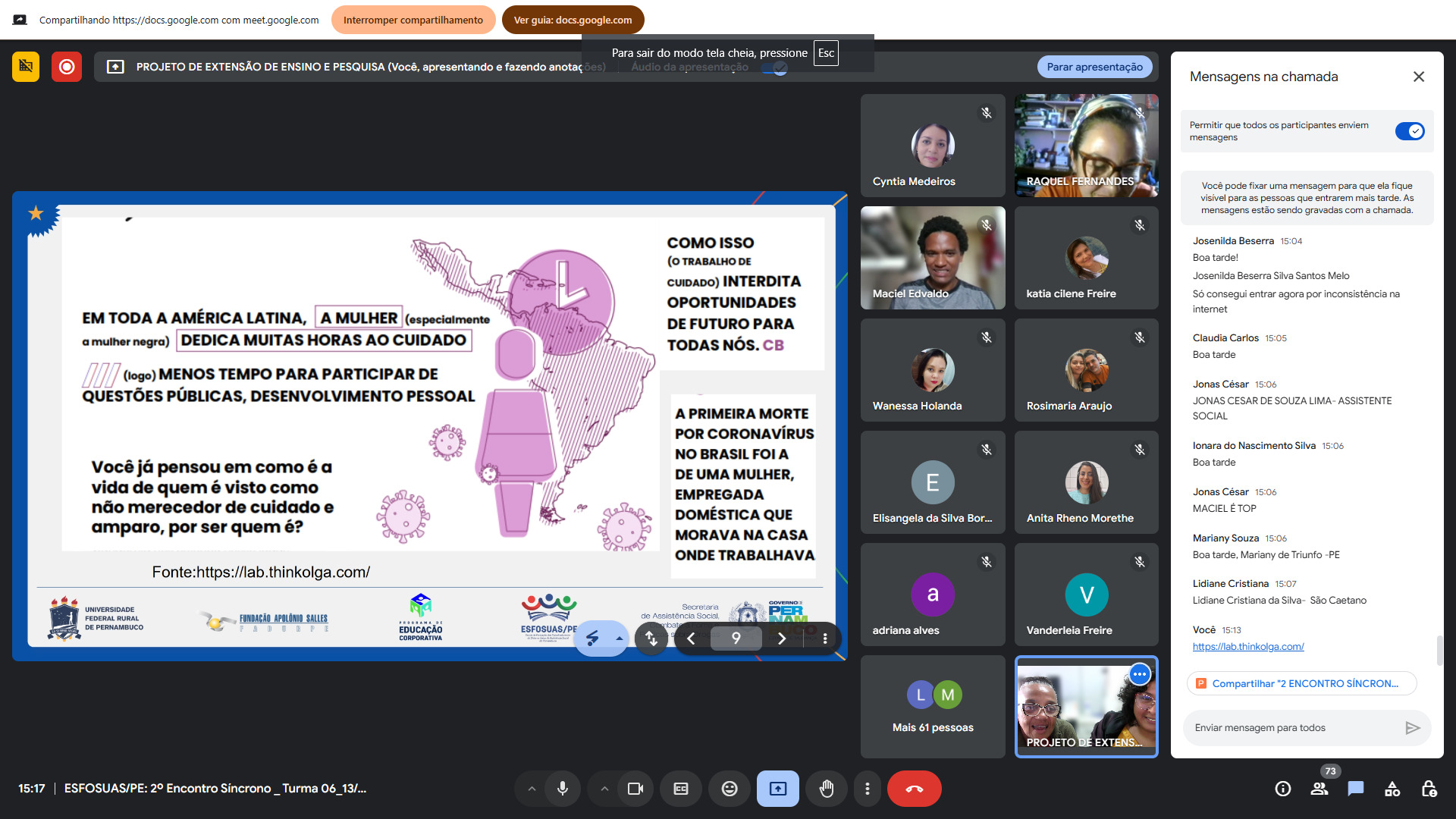Expand microphone audio settings arrow
This screenshot has width=1456, height=819.
coord(532,789)
